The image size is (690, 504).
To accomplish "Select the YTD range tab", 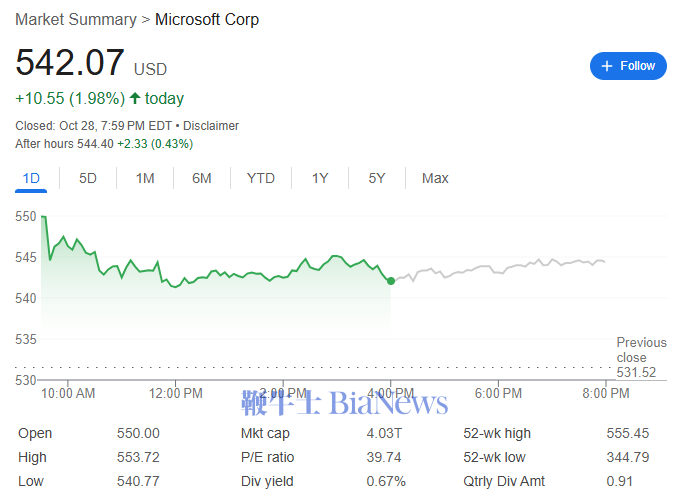I will tap(261, 178).
